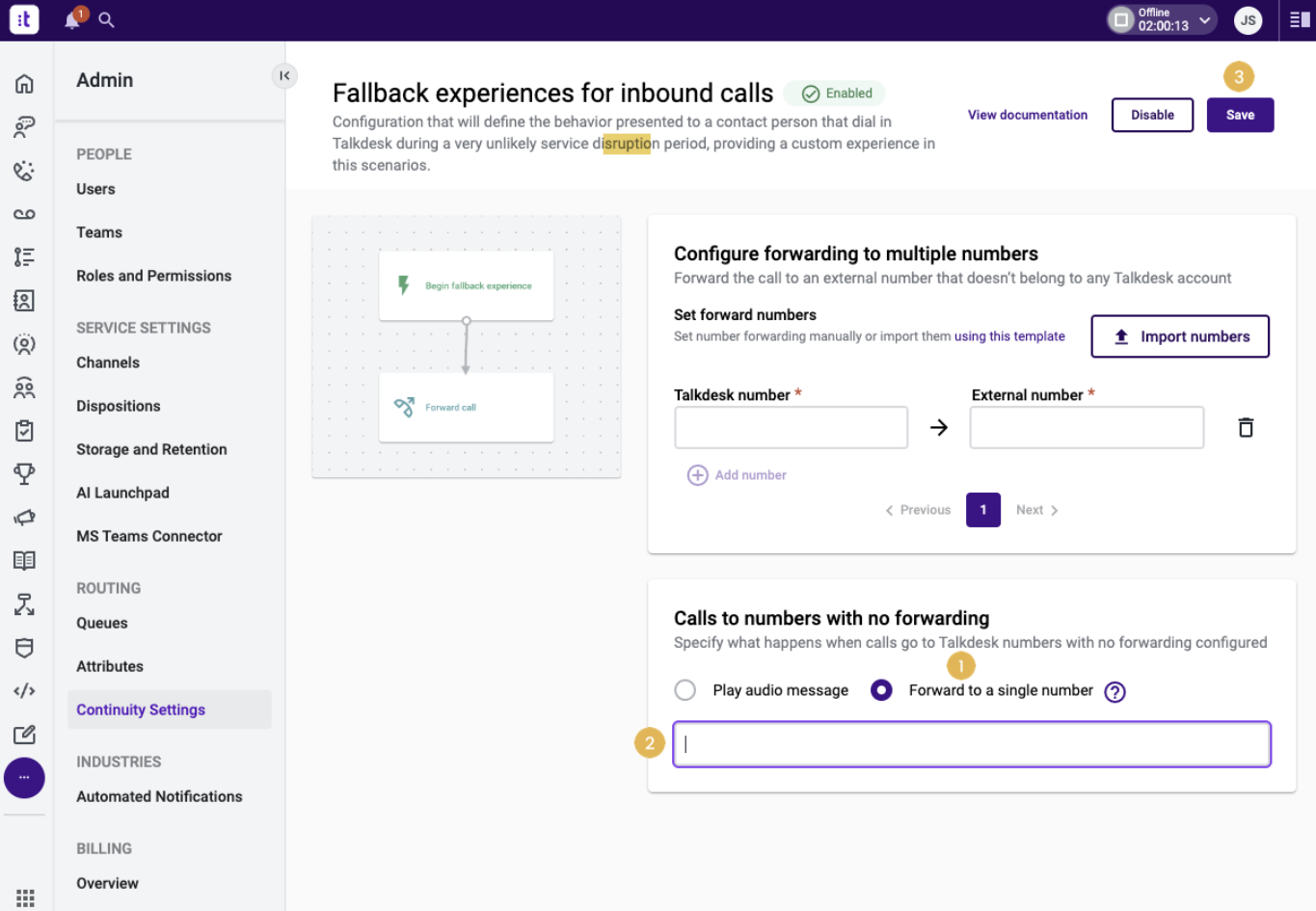
Task: Click the trophy icon in sidebar
Action: click(24, 473)
